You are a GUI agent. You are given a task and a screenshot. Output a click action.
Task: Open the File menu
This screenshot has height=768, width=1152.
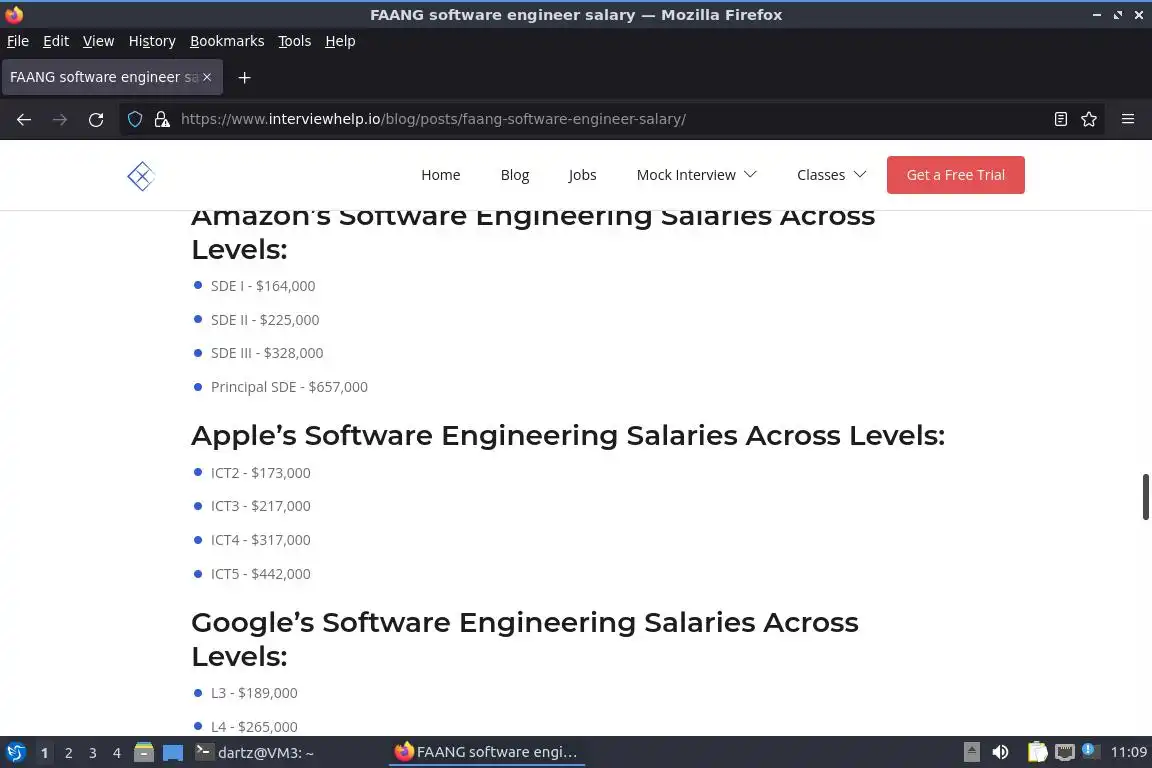18,41
